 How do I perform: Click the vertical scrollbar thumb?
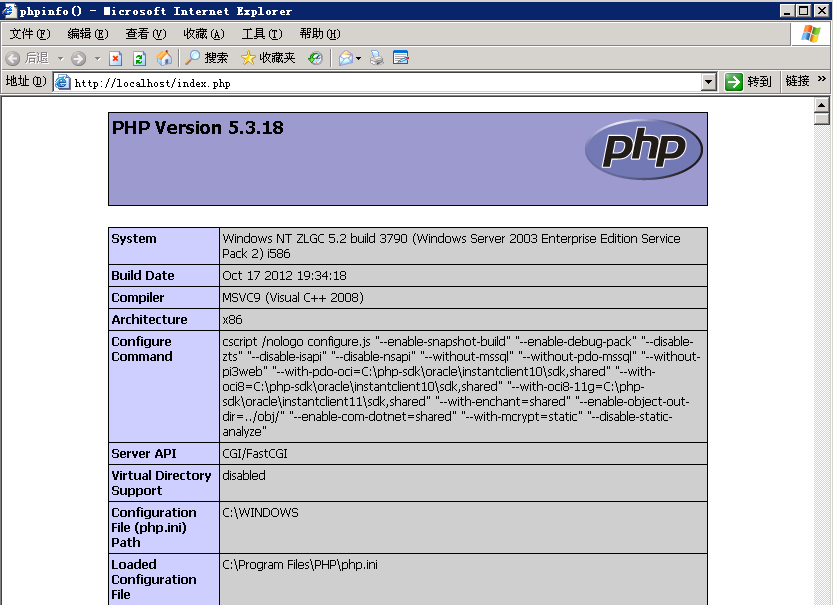tap(821, 118)
